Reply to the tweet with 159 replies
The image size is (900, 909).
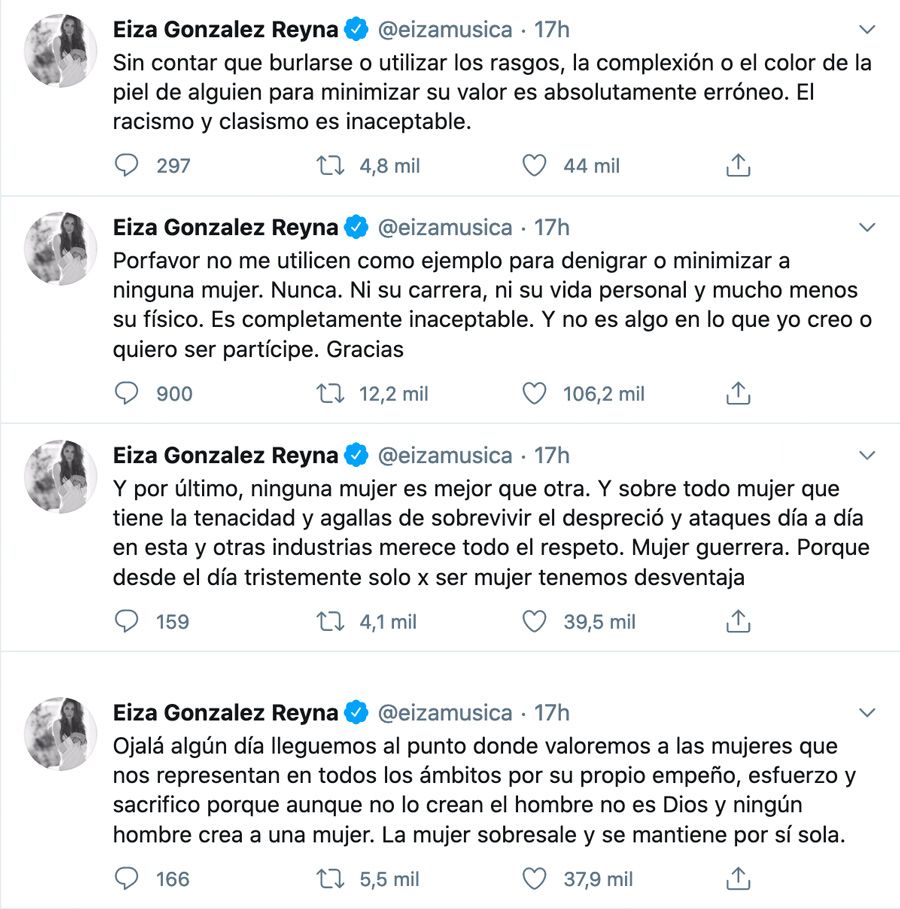point(126,622)
